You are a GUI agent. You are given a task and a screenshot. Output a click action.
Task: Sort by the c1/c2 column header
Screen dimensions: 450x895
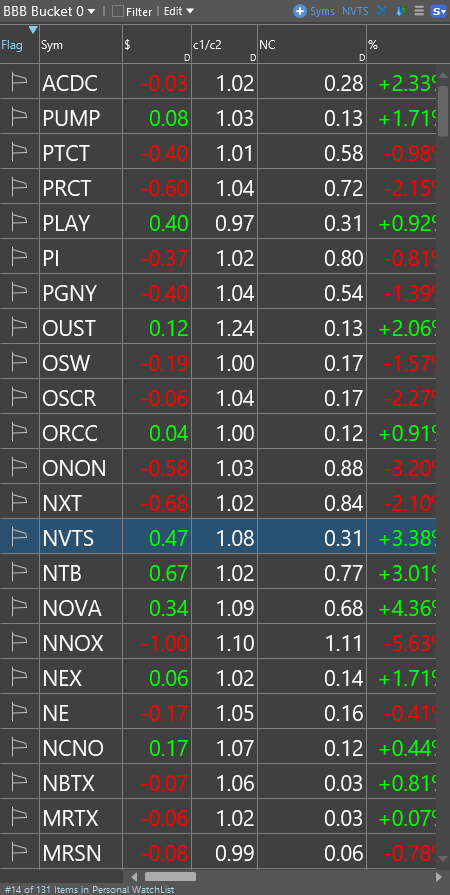click(224, 45)
